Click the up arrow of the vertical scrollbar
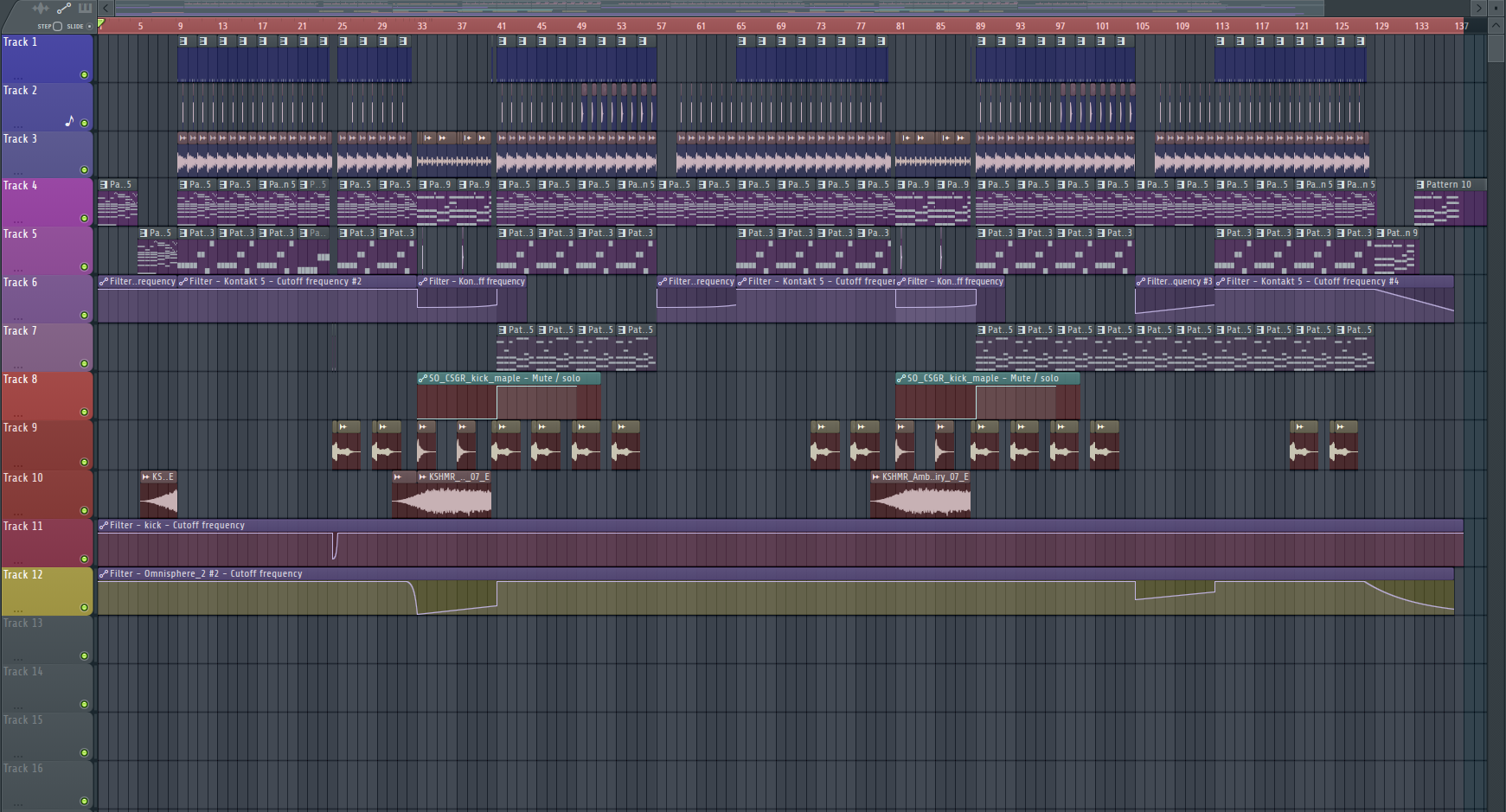 click(x=1496, y=26)
